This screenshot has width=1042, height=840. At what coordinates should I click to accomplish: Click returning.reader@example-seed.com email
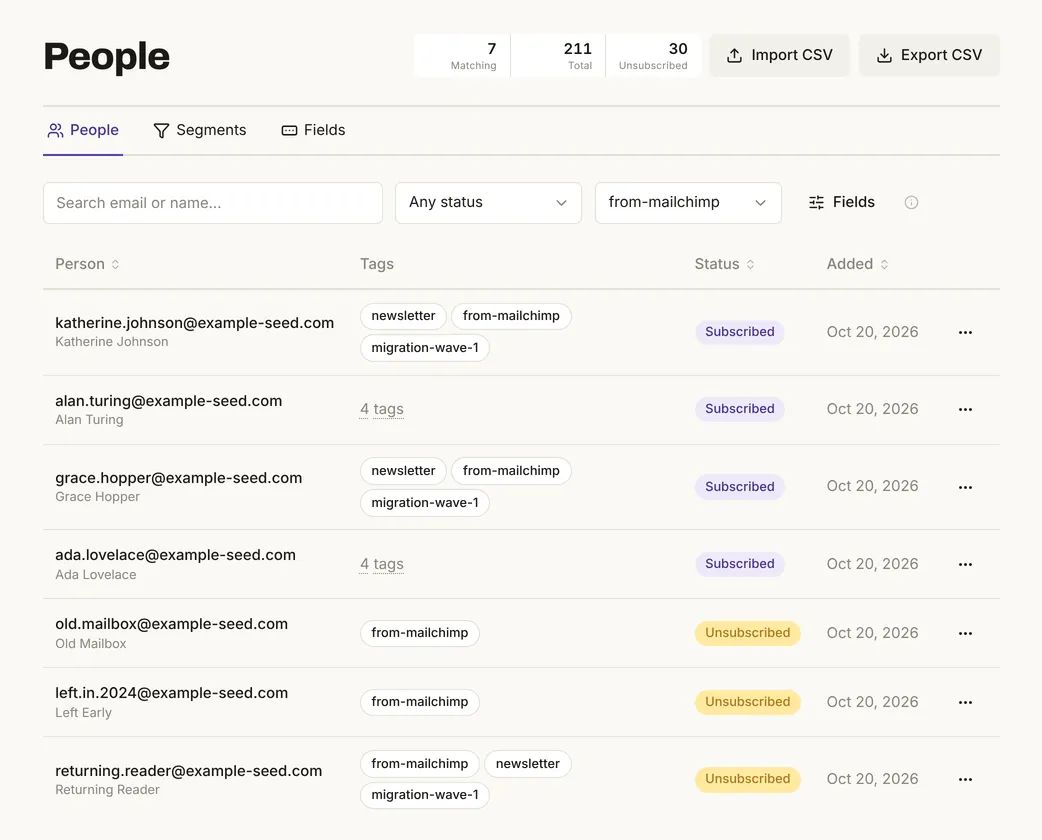coord(189,771)
